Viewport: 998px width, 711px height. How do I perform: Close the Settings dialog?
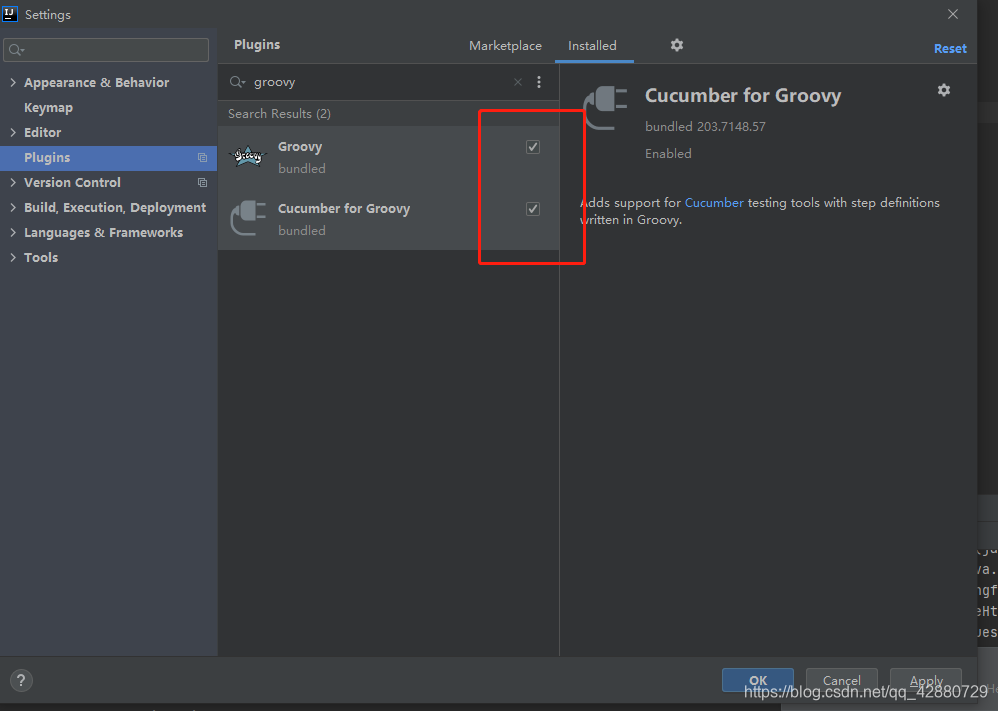point(953,14)
